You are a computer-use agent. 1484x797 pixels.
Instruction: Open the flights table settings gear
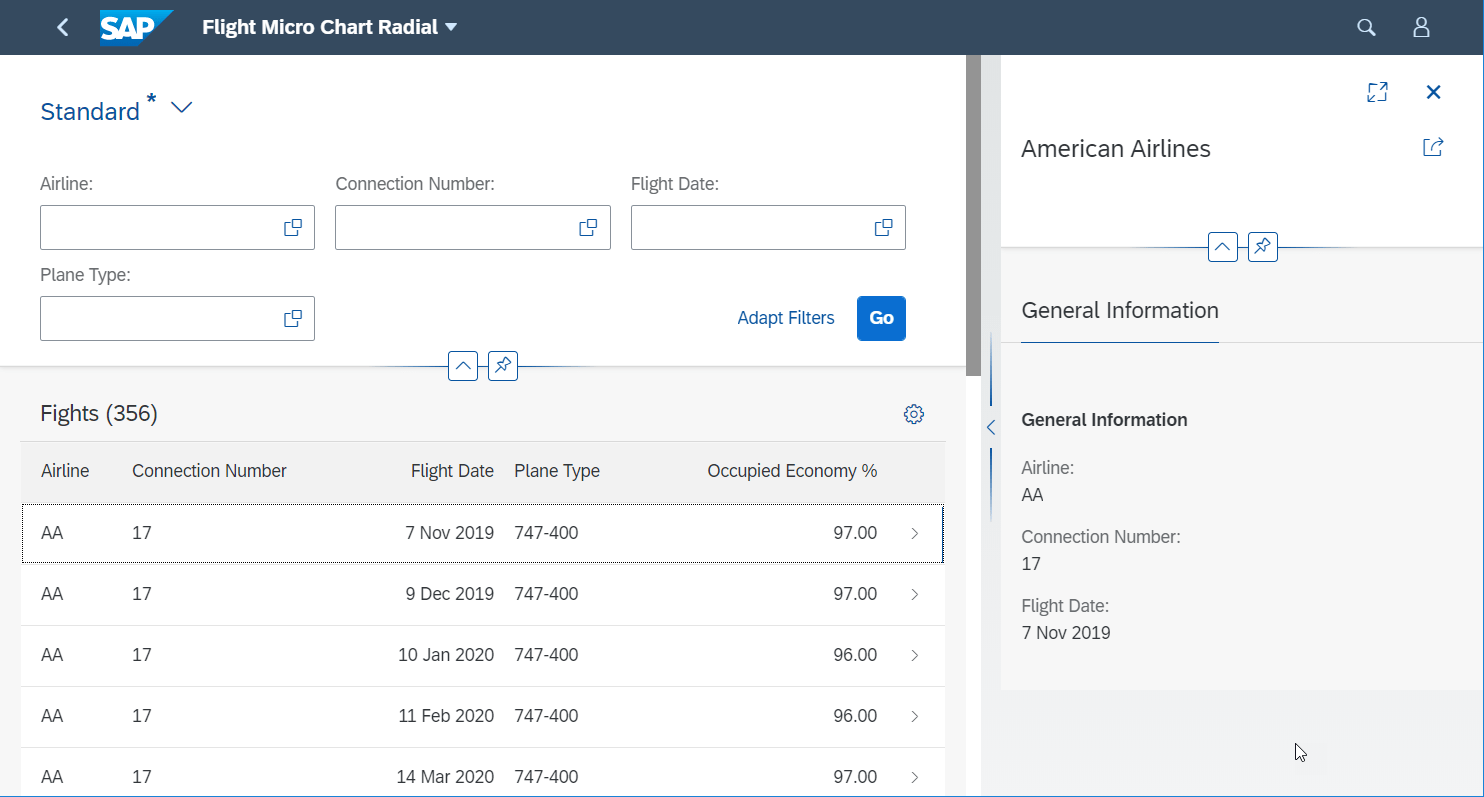[x=913, y=413]
